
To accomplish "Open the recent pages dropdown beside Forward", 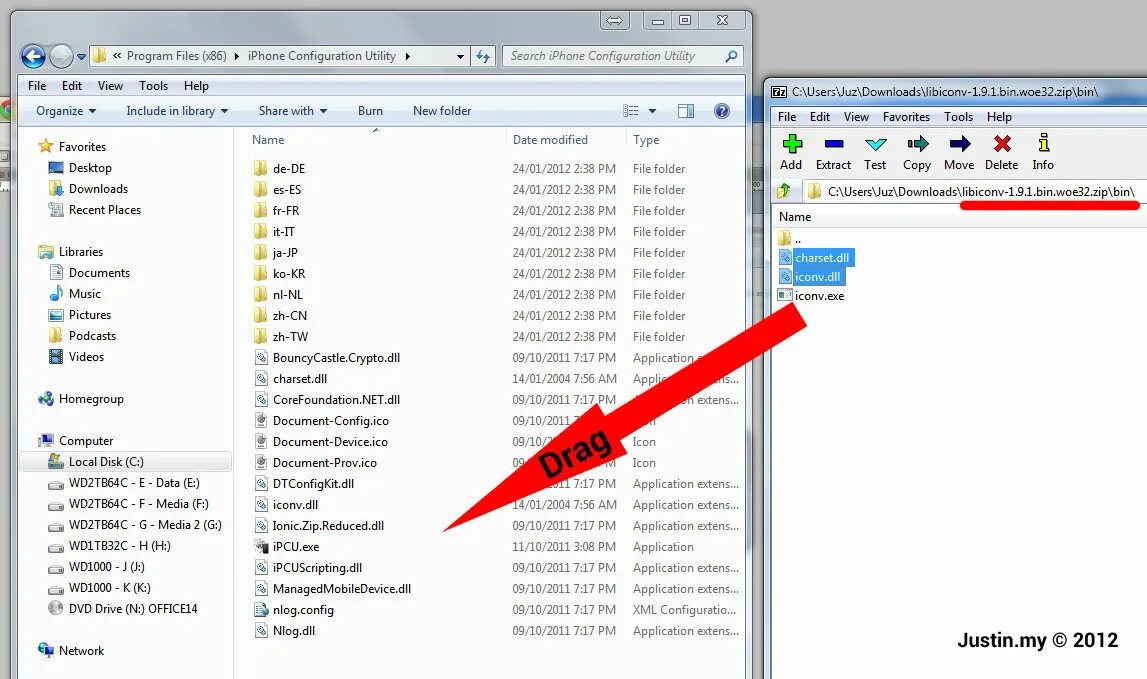I will [81, 56].
